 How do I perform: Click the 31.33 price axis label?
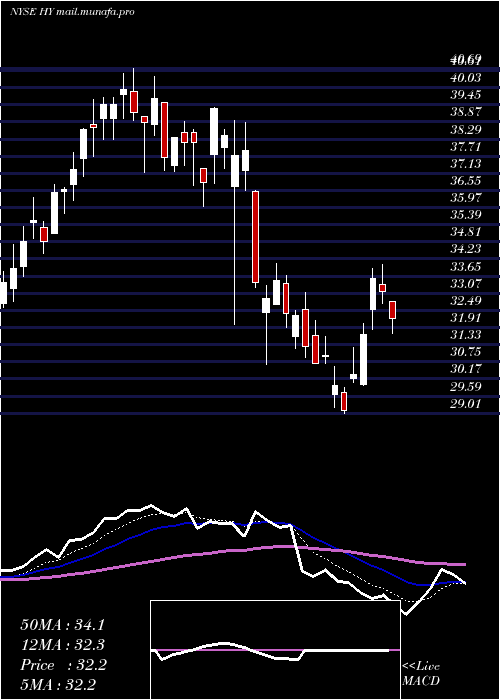(x=465, y=335)
